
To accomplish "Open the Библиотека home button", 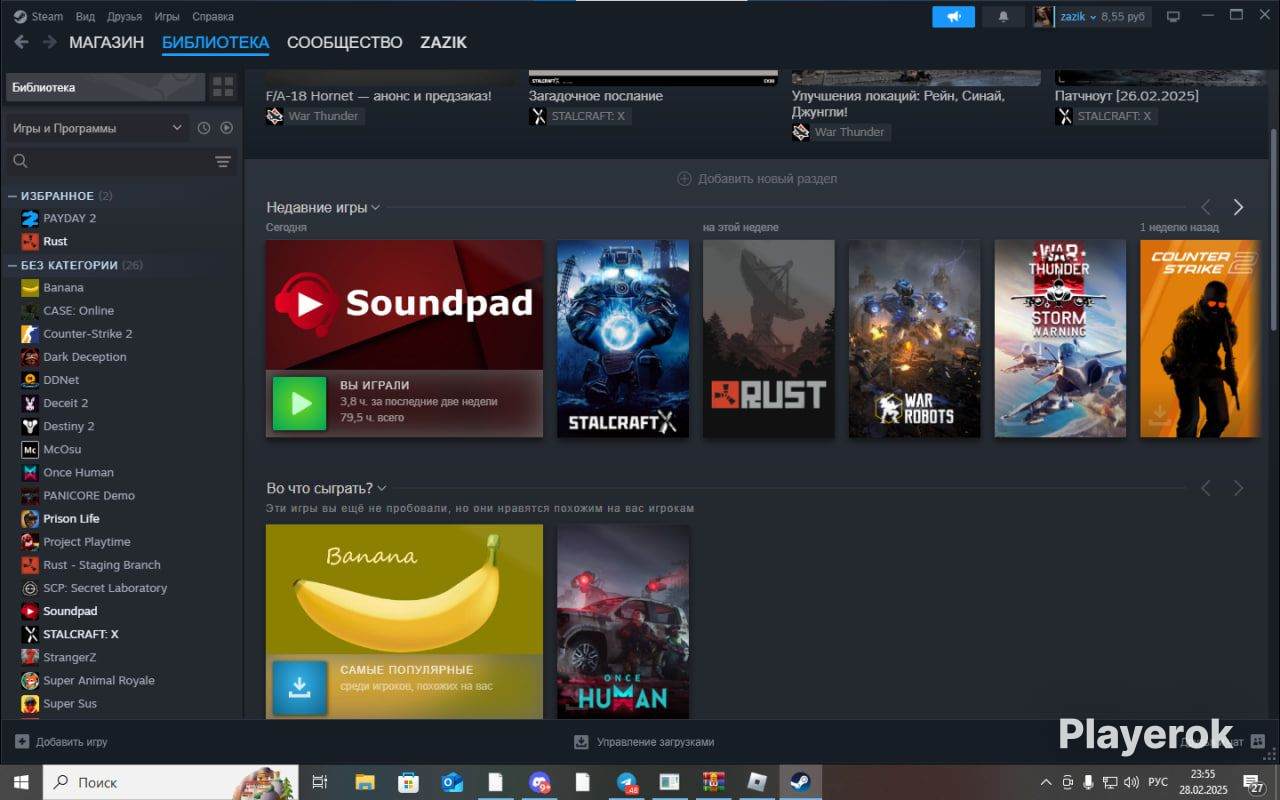I will click(x=105, y=87).
